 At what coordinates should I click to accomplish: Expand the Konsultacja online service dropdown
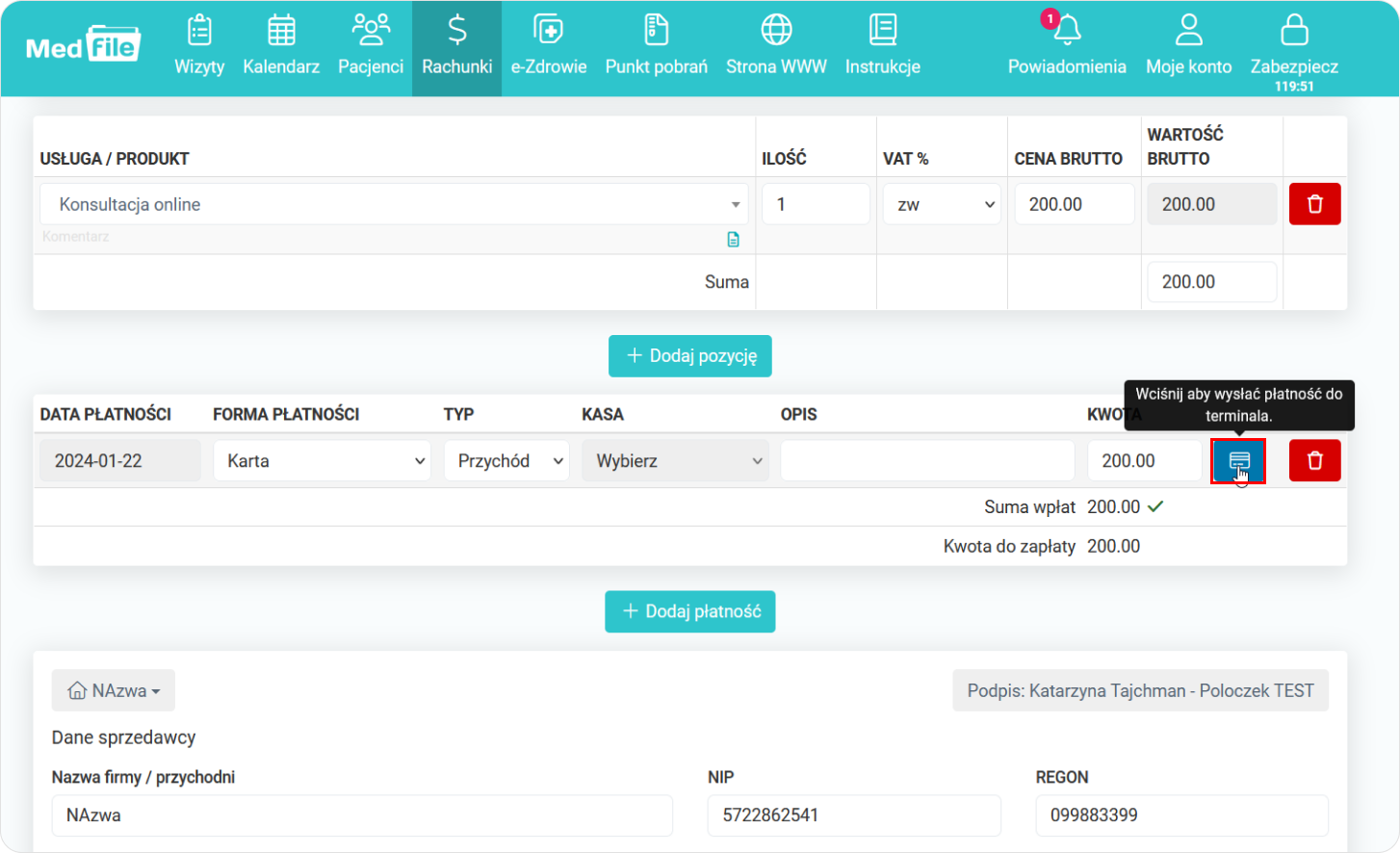(394, 204)
